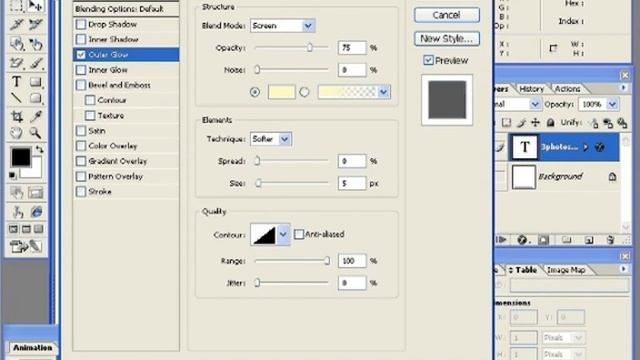Create new layer icon in Layers panel

[x=589, y=240]
